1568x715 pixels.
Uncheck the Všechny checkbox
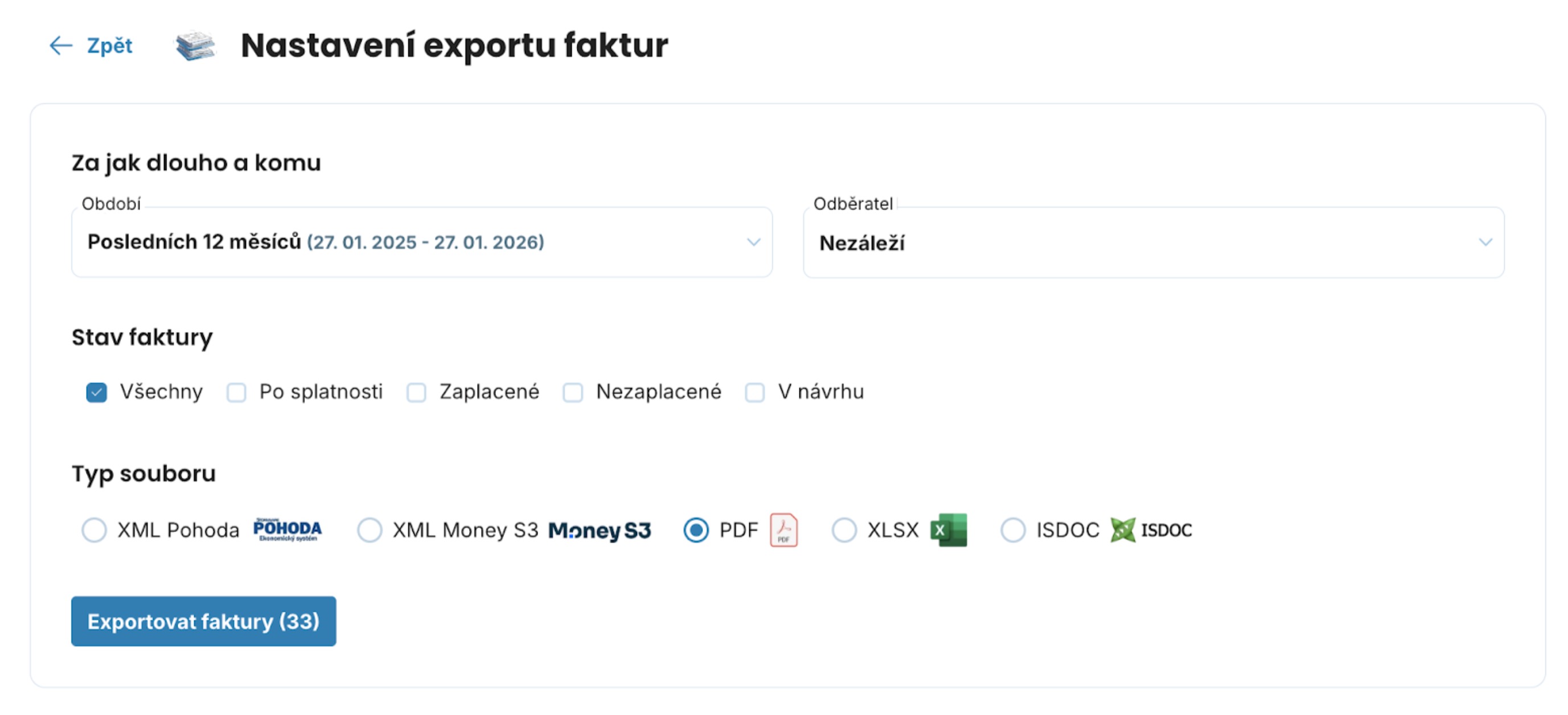(x=96, y=392)
